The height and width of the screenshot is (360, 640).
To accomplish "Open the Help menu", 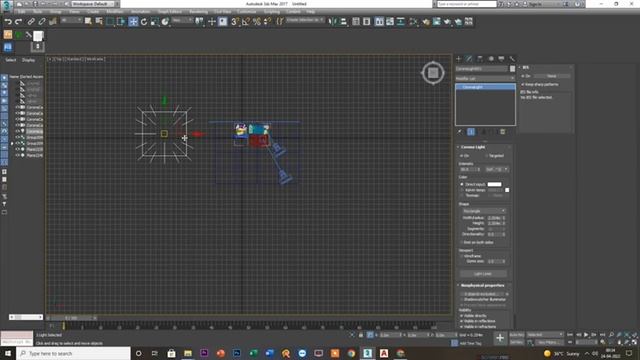I will pos(311,11).
